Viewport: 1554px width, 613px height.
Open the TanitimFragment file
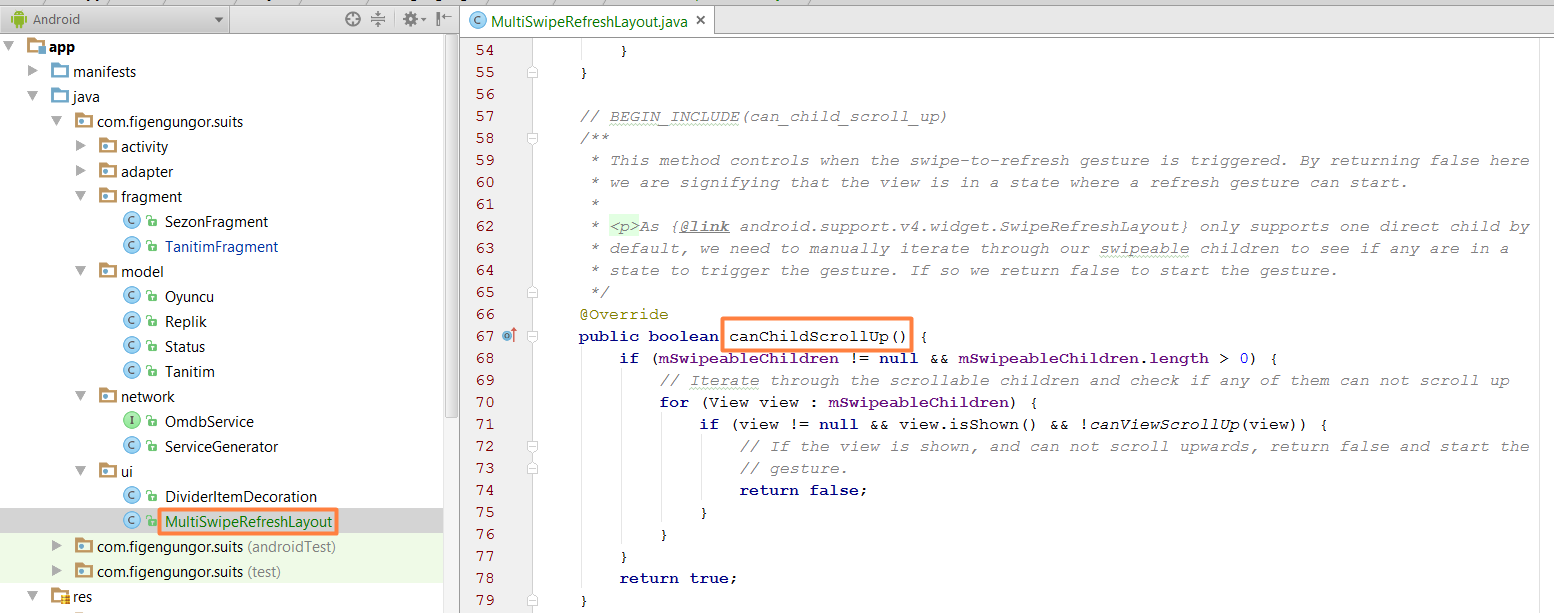221,246
